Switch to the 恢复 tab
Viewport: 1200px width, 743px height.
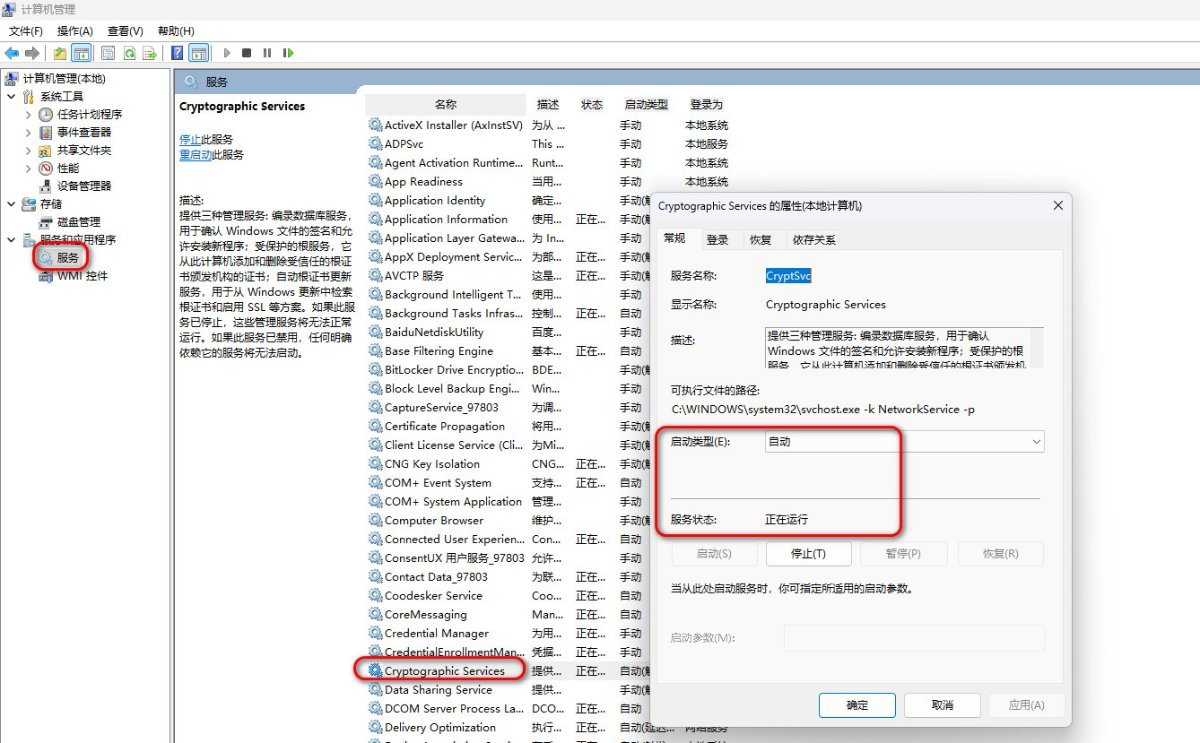pyautogui.click(x=760, y=240)
